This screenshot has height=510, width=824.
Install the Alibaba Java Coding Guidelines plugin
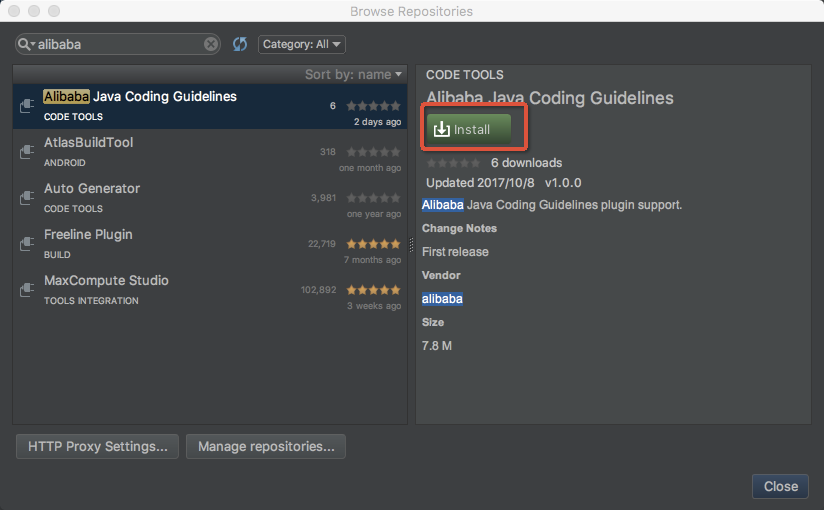[x=469, y=130]
